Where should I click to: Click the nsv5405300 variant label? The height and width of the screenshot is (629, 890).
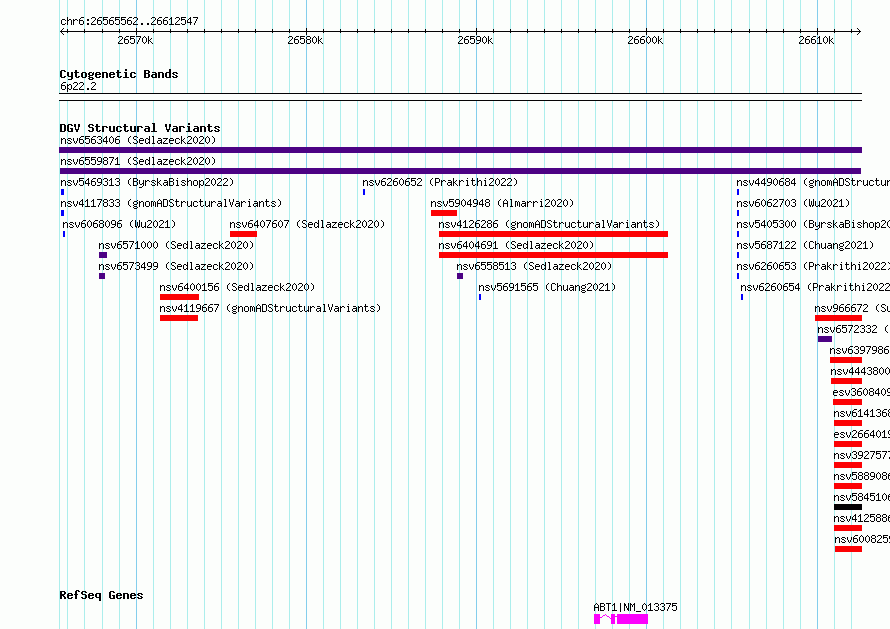813,224
